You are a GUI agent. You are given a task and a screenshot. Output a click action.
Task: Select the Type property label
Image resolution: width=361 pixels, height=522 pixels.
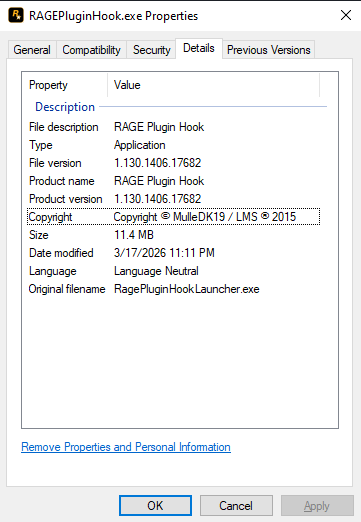pyautogui.click(x=41, y=145)
